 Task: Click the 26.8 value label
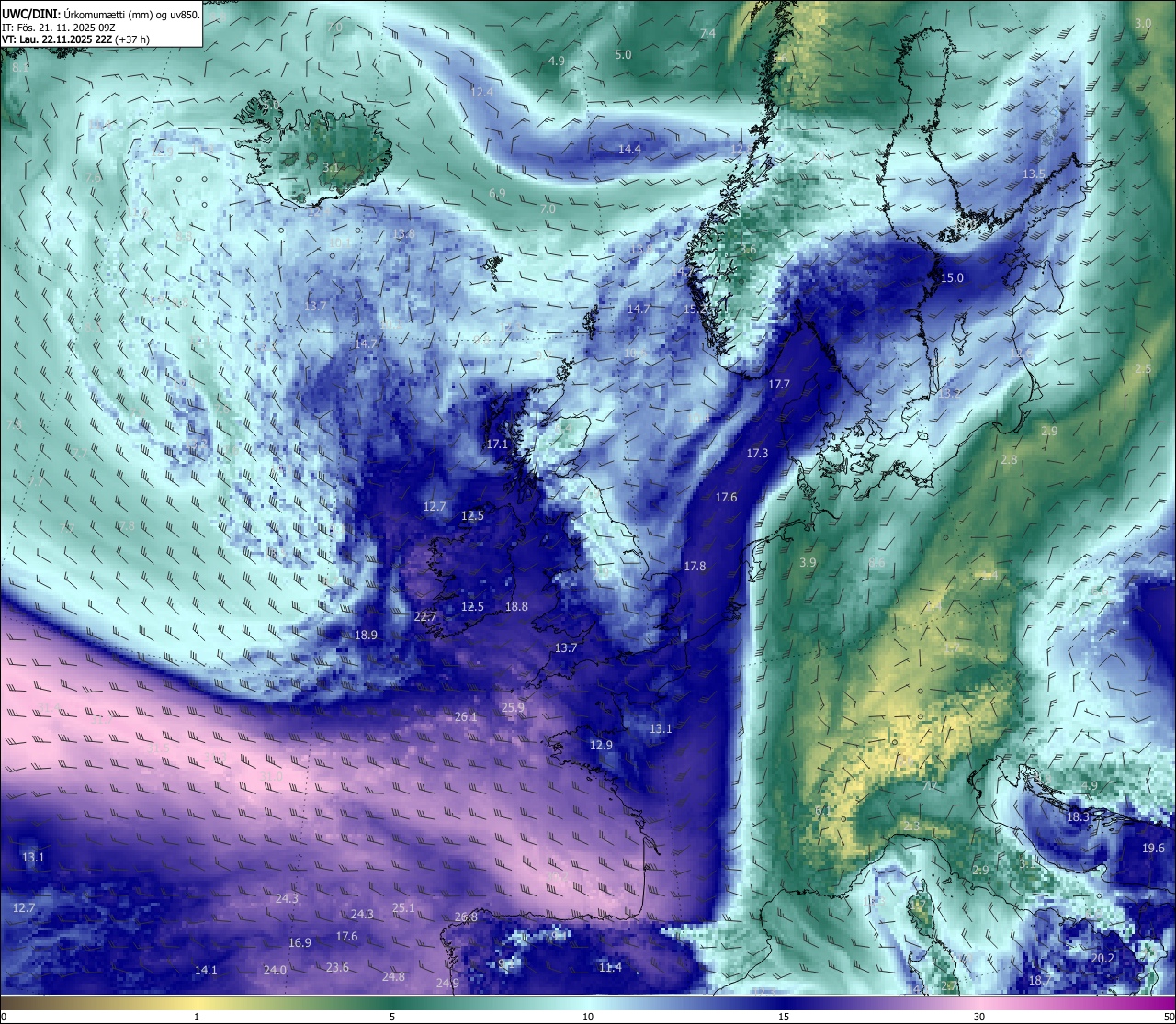pos(466,917)
